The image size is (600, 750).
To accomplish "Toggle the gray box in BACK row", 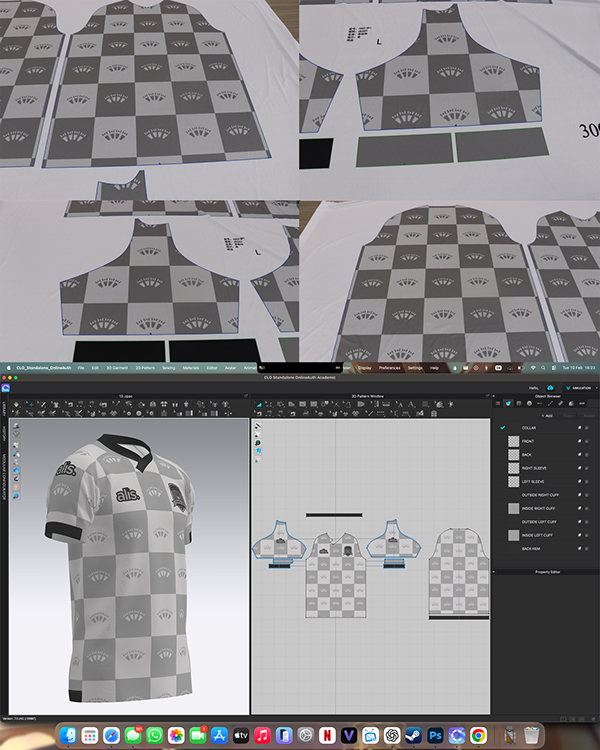I will tap(587, 454).
